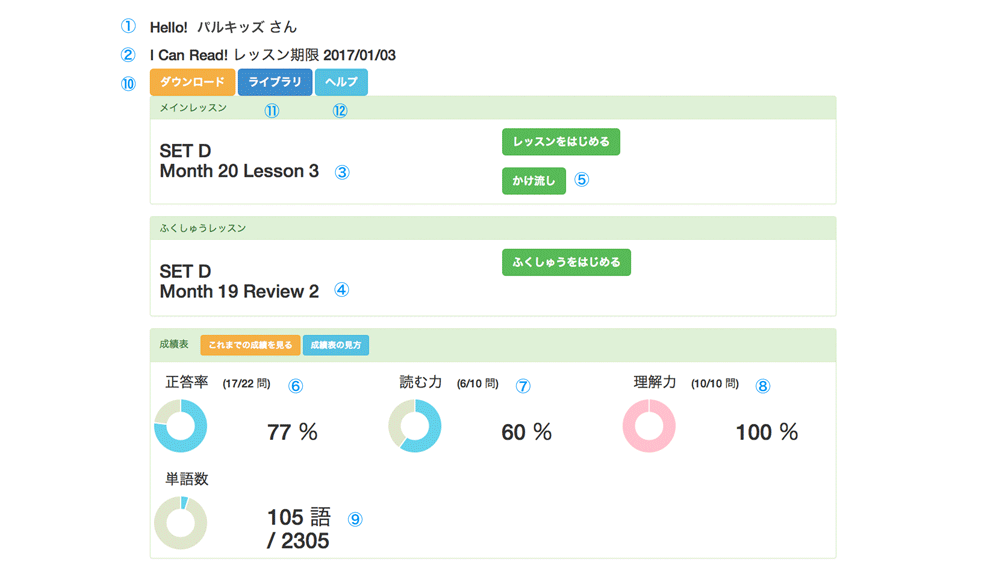Select the 単語数 donut chart
Viewport: 1000px width, 578px height.
coord(180,522)
